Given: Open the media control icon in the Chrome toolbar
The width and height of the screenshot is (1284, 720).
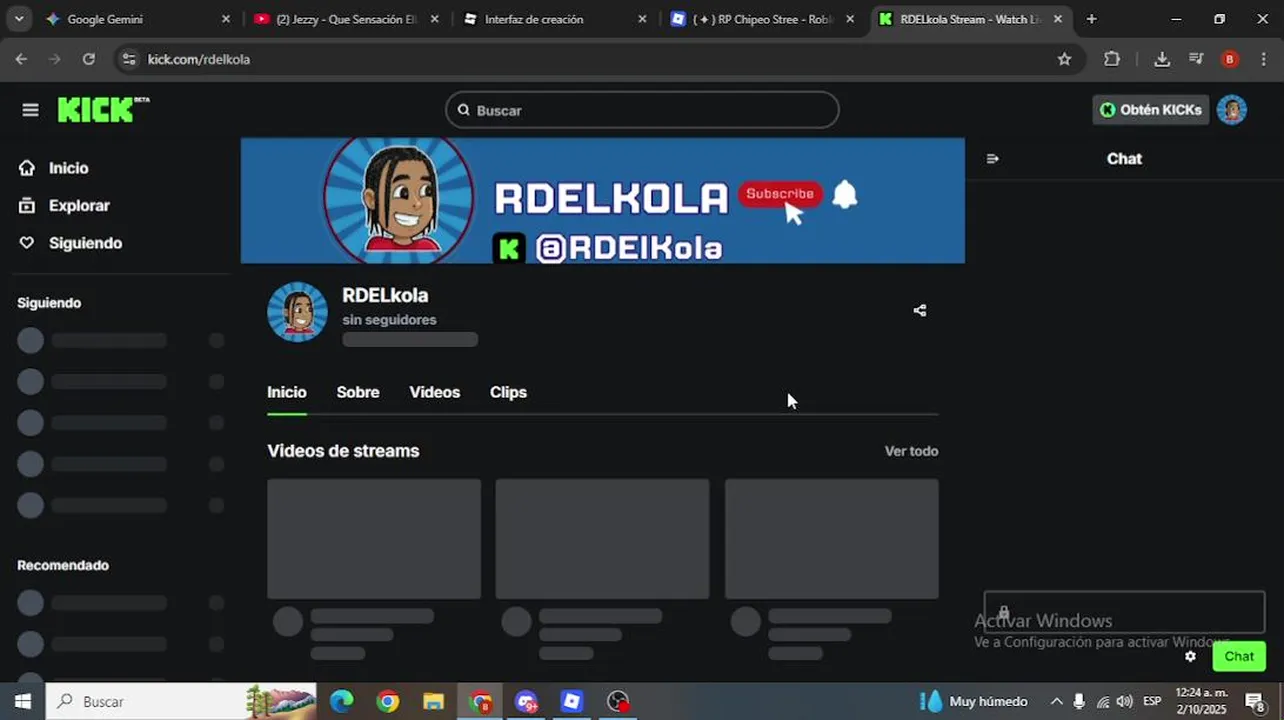Looking at the screenshot, I should coord(1196,59).
